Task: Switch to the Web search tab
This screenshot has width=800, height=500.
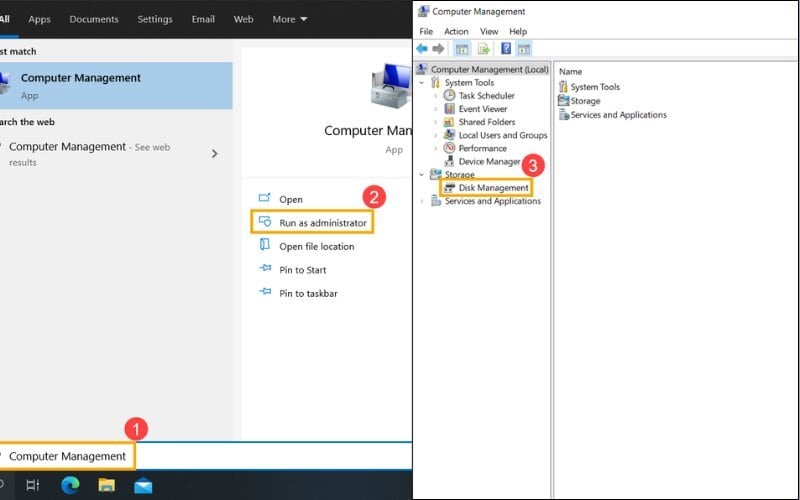Action: (x=243, y=19)
